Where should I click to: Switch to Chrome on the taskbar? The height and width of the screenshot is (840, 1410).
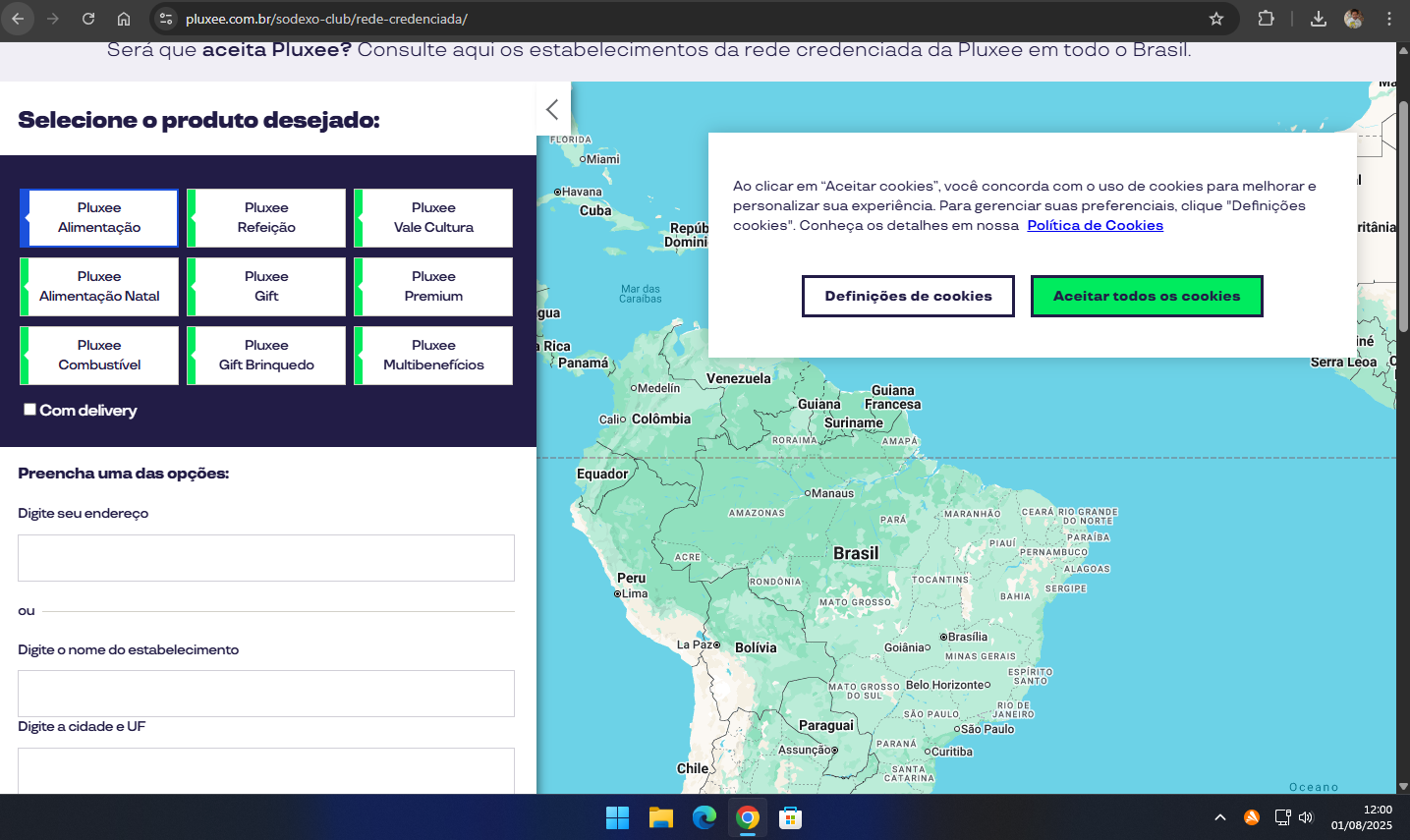pos(748,817)
